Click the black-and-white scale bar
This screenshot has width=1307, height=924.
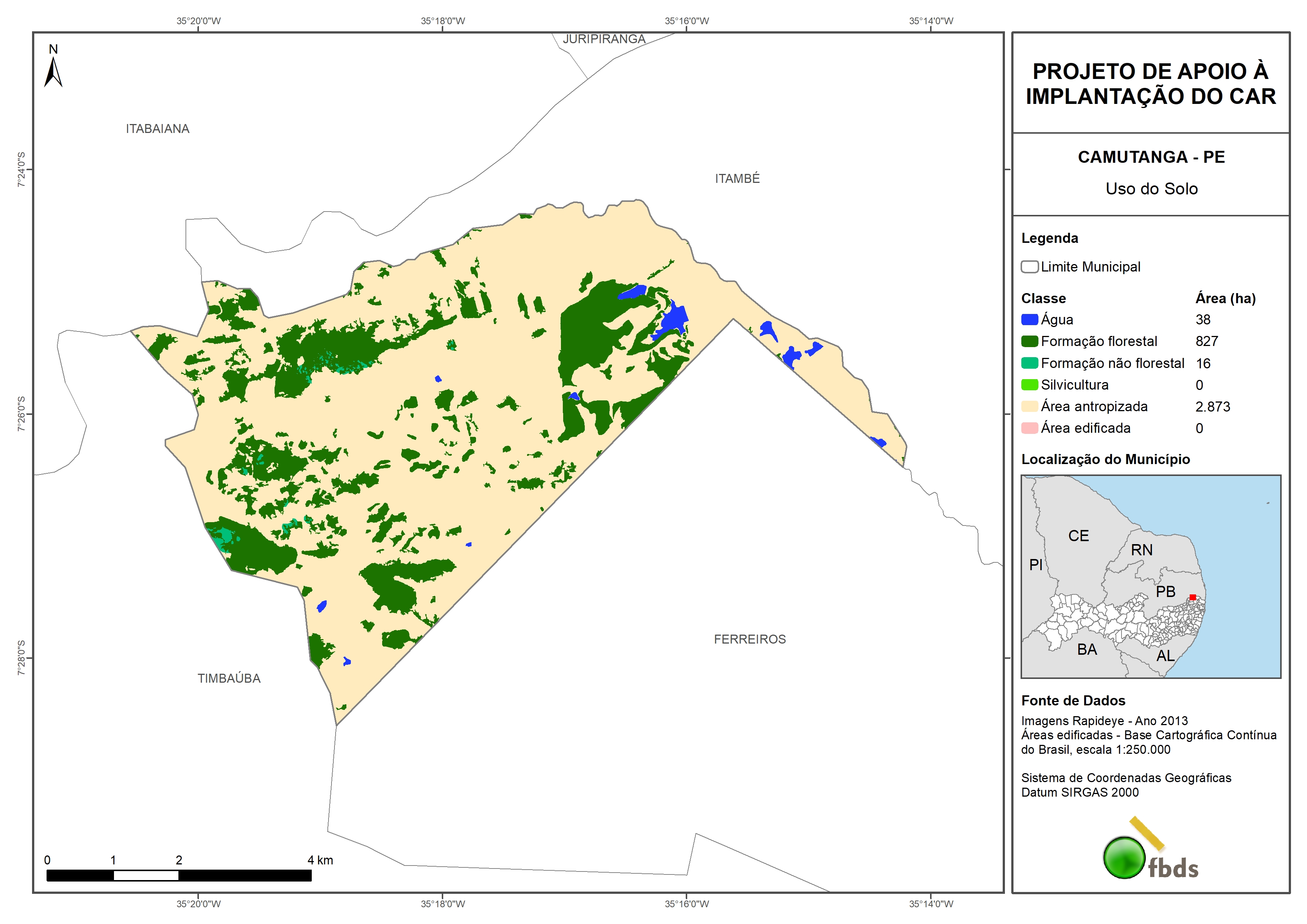179,875
